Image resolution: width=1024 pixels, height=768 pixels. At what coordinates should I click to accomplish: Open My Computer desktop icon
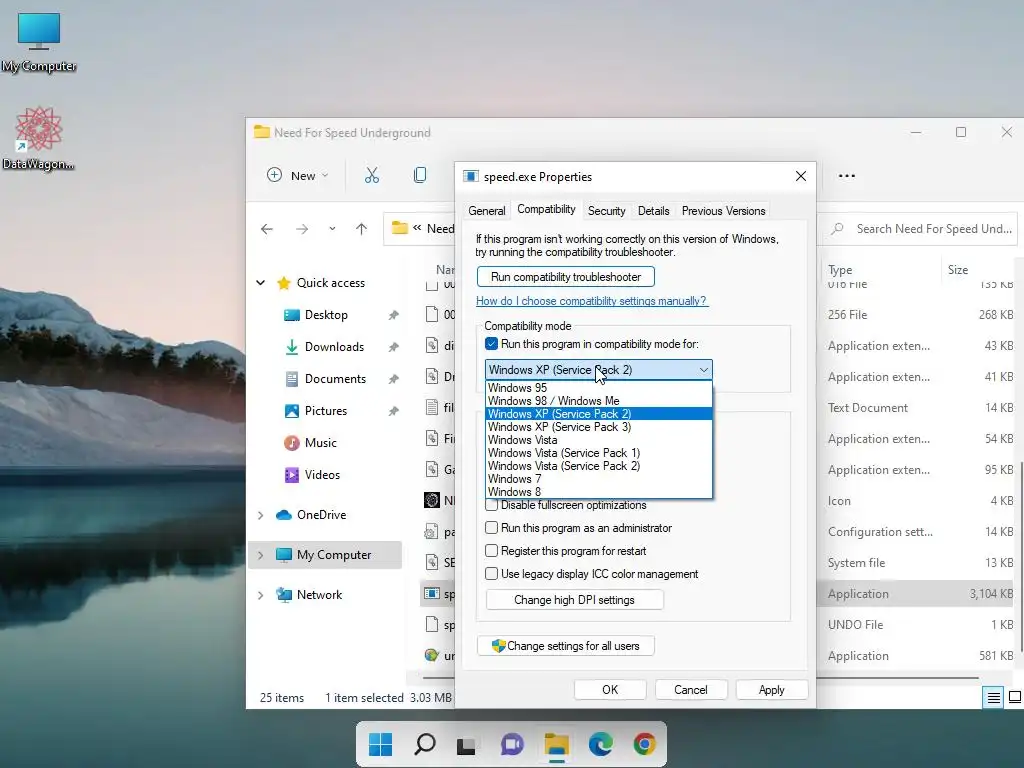click(x=39, y=42)
